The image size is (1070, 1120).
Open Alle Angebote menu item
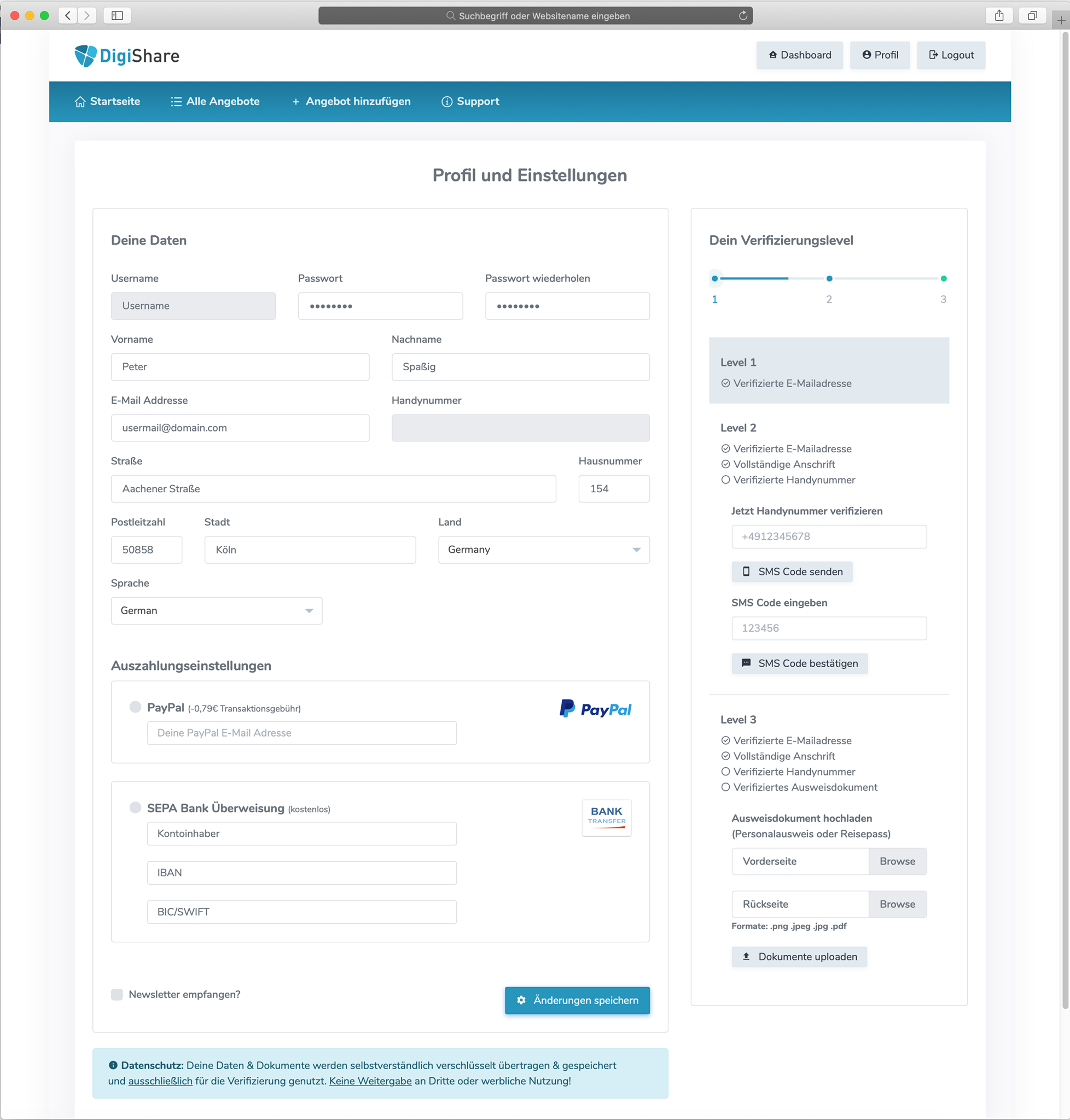[x=215, y=101]
